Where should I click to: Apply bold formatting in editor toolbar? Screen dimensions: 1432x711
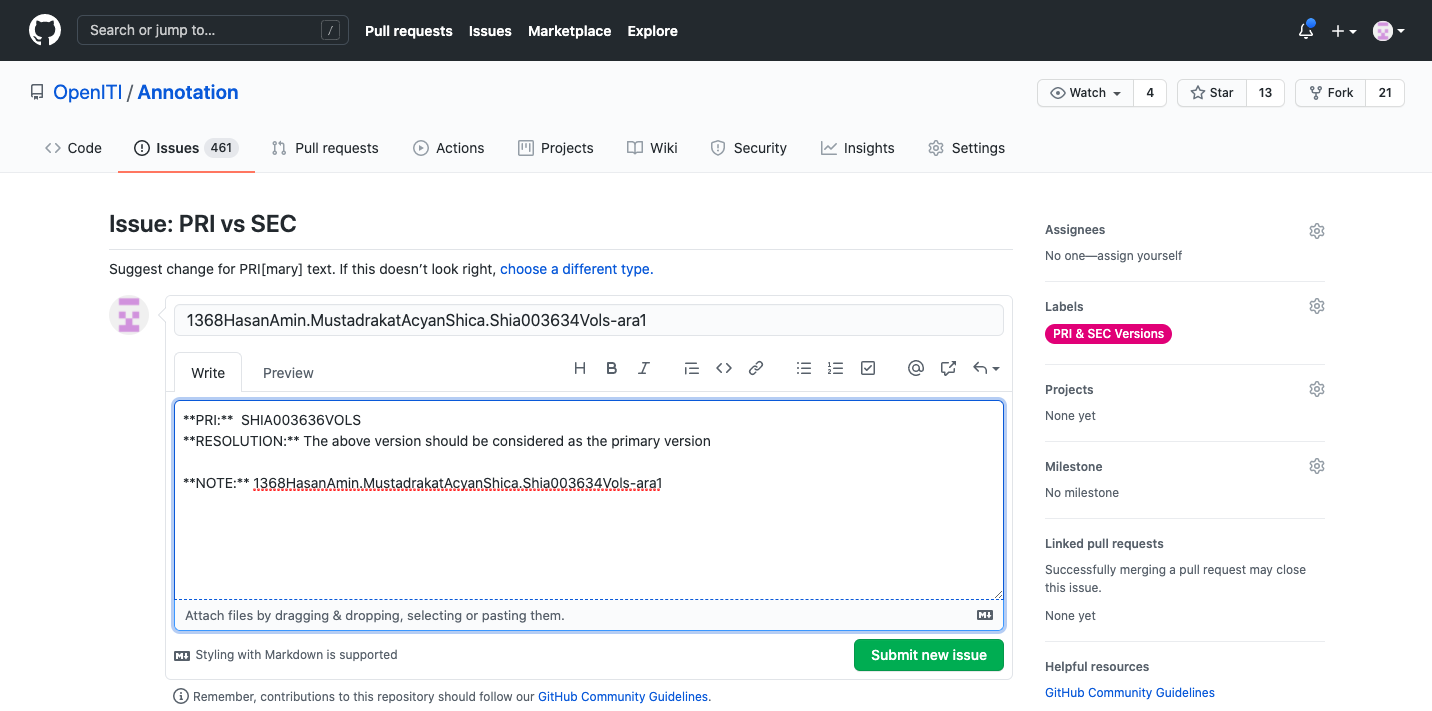point(612,368)
